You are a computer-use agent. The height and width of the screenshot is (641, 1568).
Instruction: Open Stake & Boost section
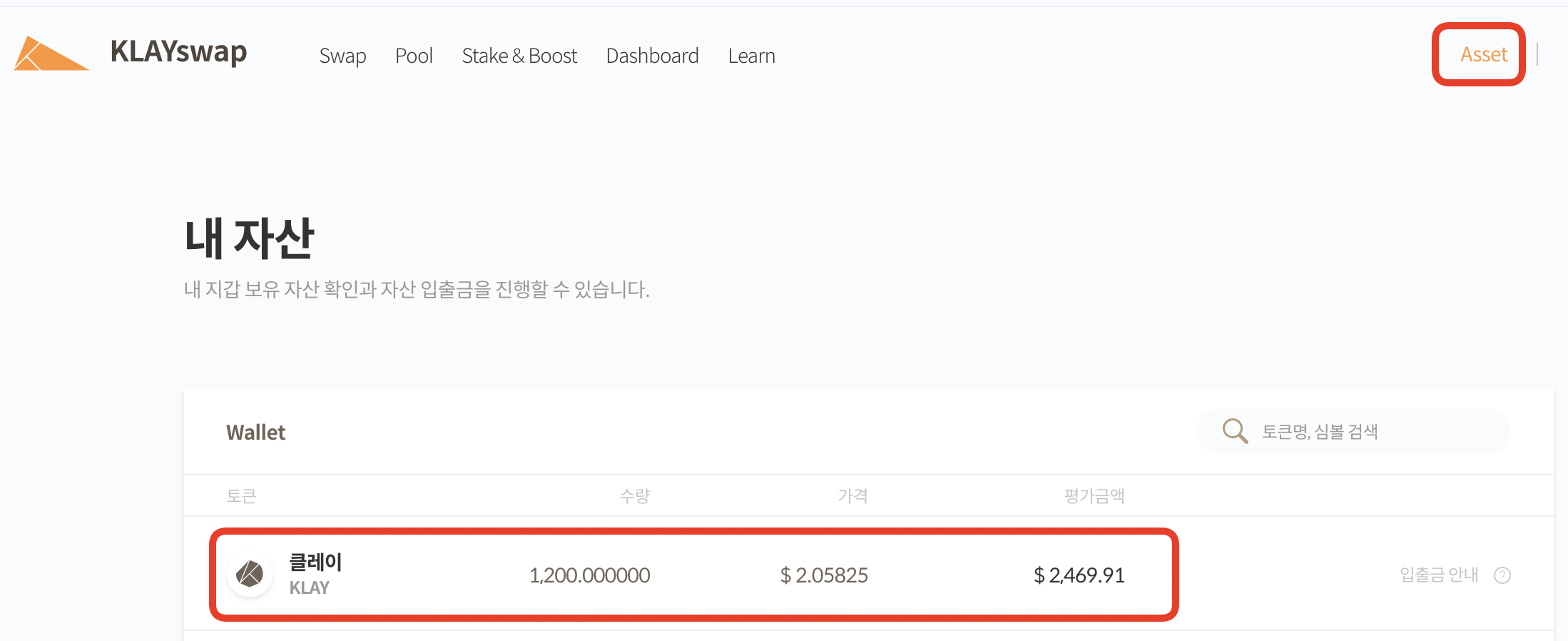pyautogui.click(x=519, y=56)
